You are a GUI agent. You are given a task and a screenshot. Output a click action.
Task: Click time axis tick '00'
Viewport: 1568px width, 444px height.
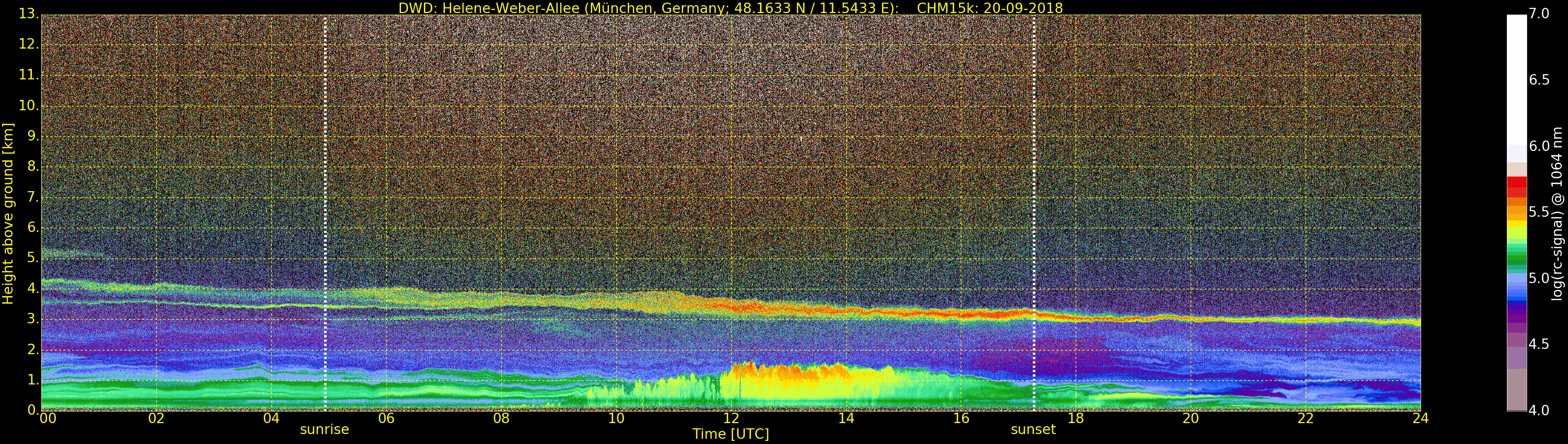tap(48, 418)
